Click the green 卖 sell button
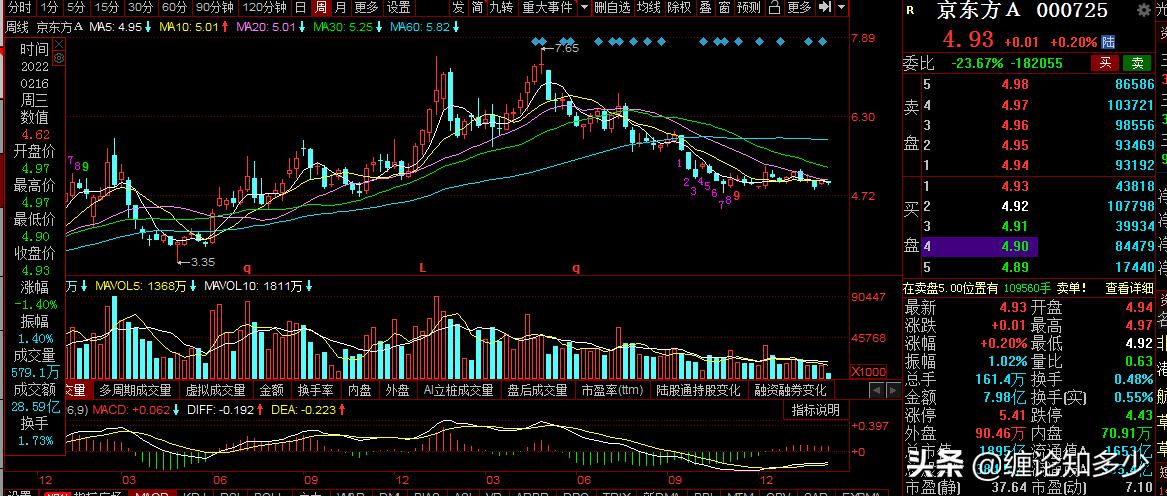The image size is (1167, 496). pos(1137,63)
